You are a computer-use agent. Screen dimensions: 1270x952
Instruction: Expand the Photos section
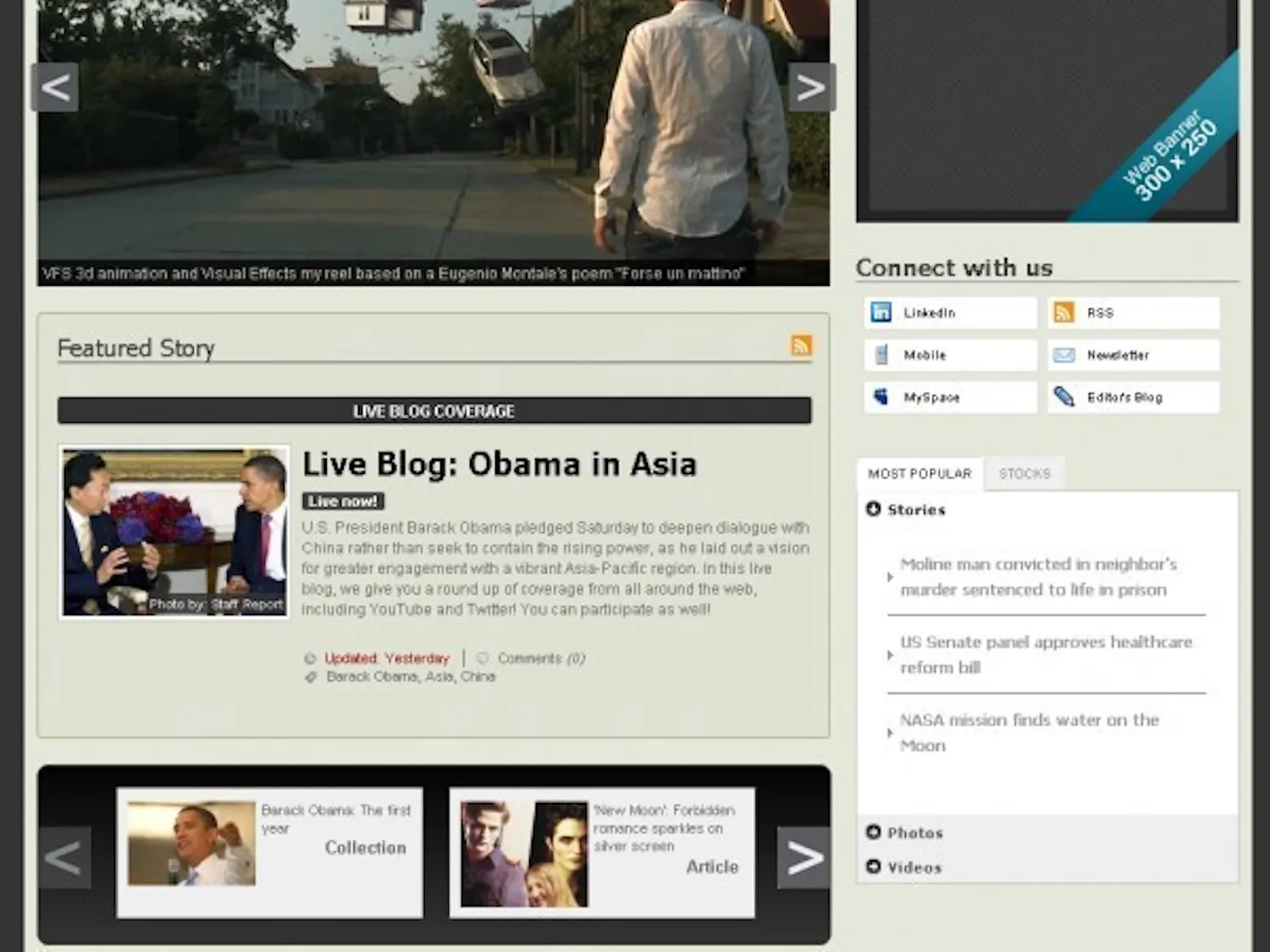coord(874,833)
